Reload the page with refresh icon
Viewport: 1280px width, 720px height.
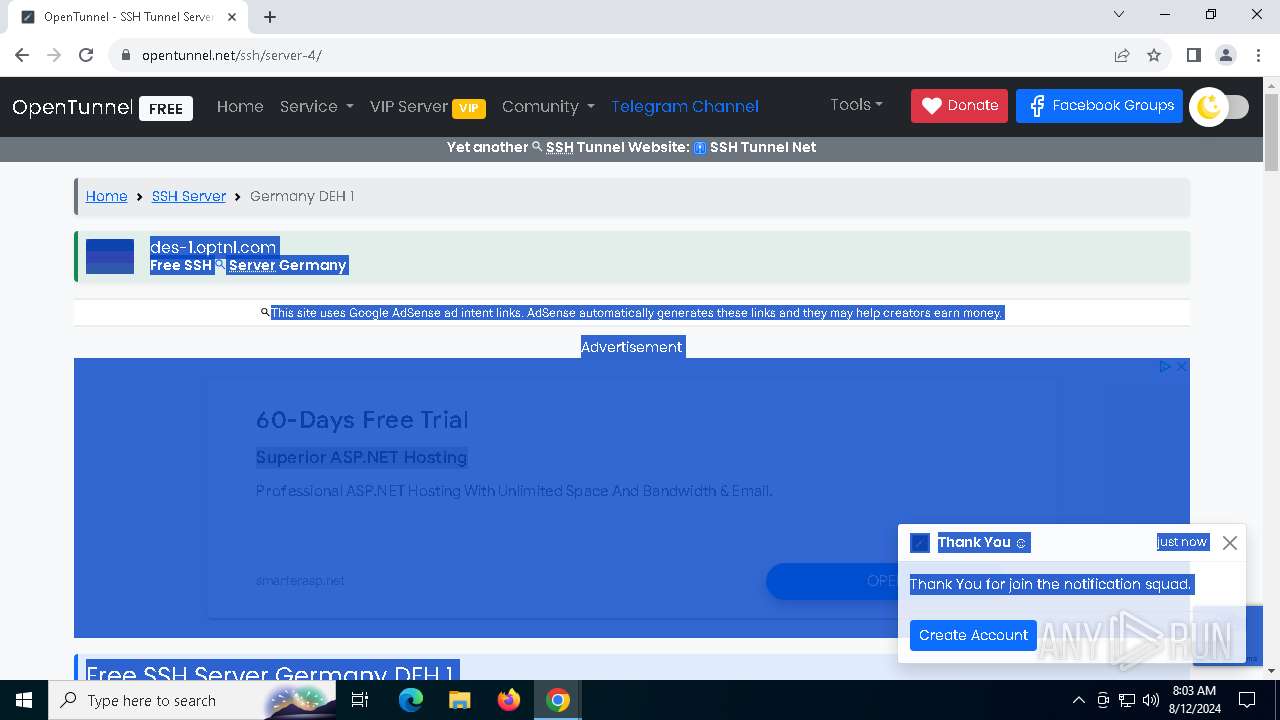point(86,55)
